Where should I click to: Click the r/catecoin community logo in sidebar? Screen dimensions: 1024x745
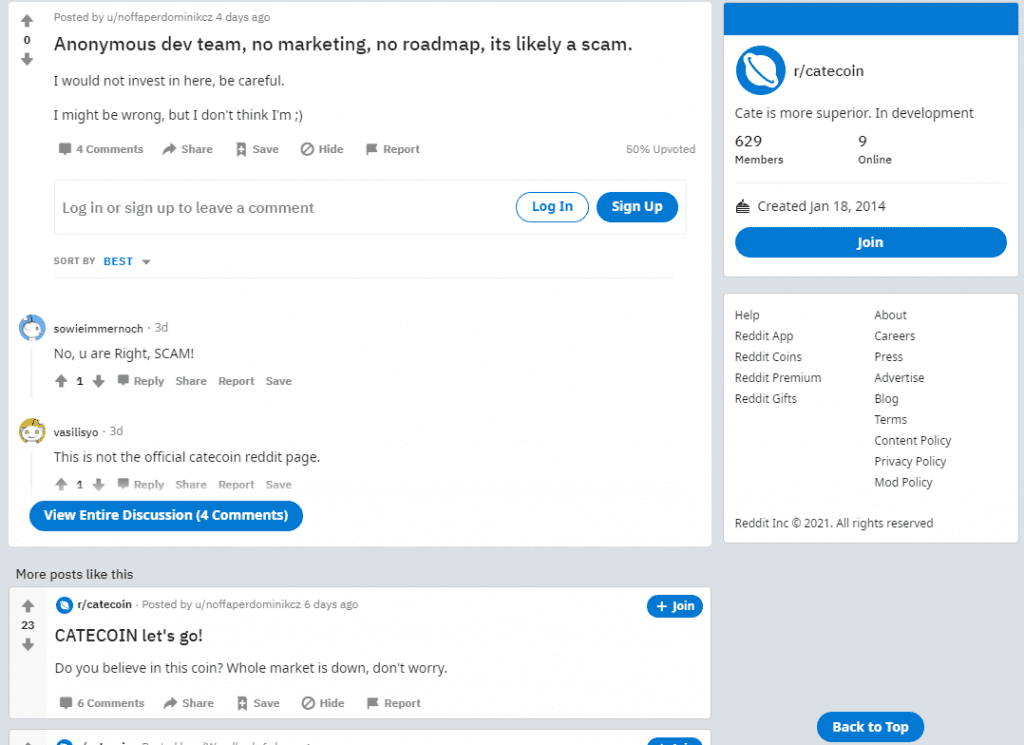click(760, 71)
